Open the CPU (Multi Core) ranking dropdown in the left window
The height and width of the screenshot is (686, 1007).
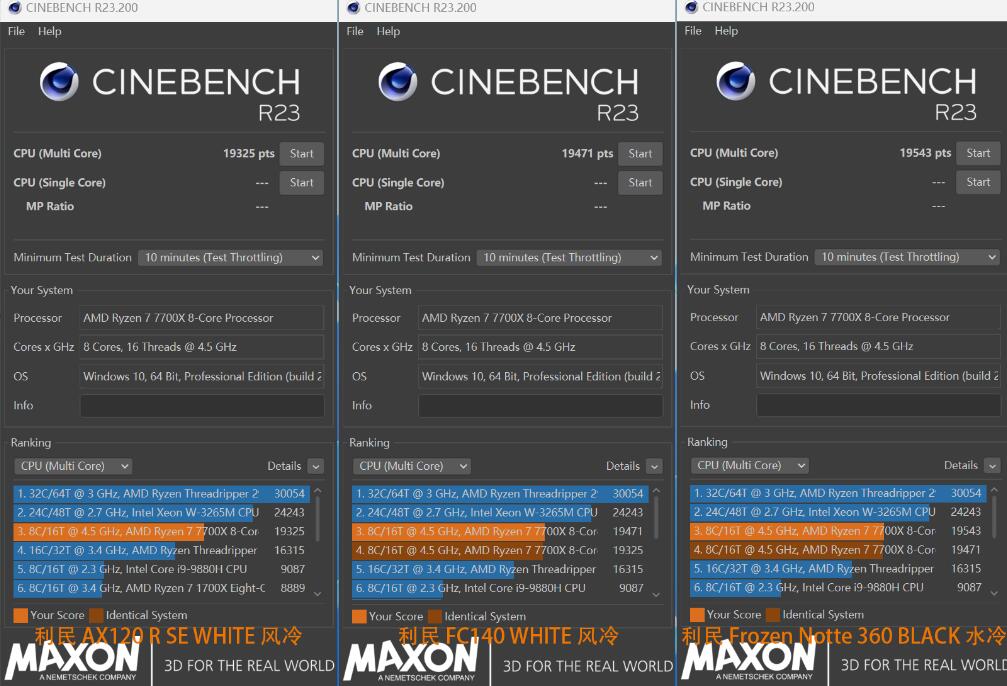73,466
